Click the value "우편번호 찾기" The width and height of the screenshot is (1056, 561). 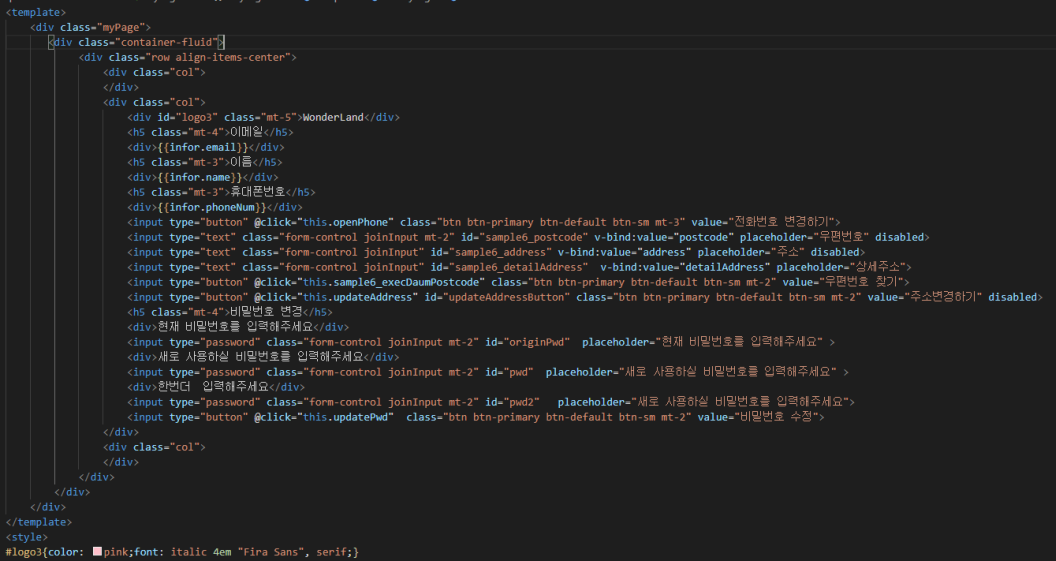coord(861,282)
